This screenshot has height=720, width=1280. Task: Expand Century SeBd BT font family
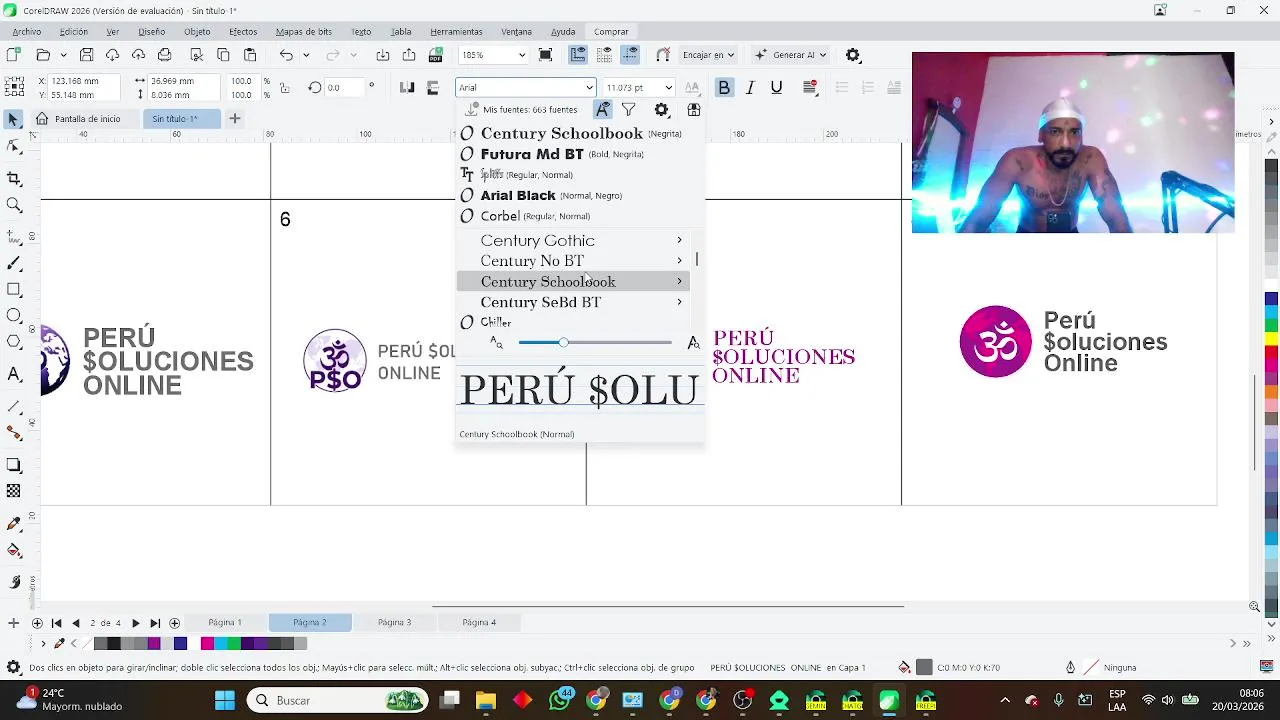679,302
